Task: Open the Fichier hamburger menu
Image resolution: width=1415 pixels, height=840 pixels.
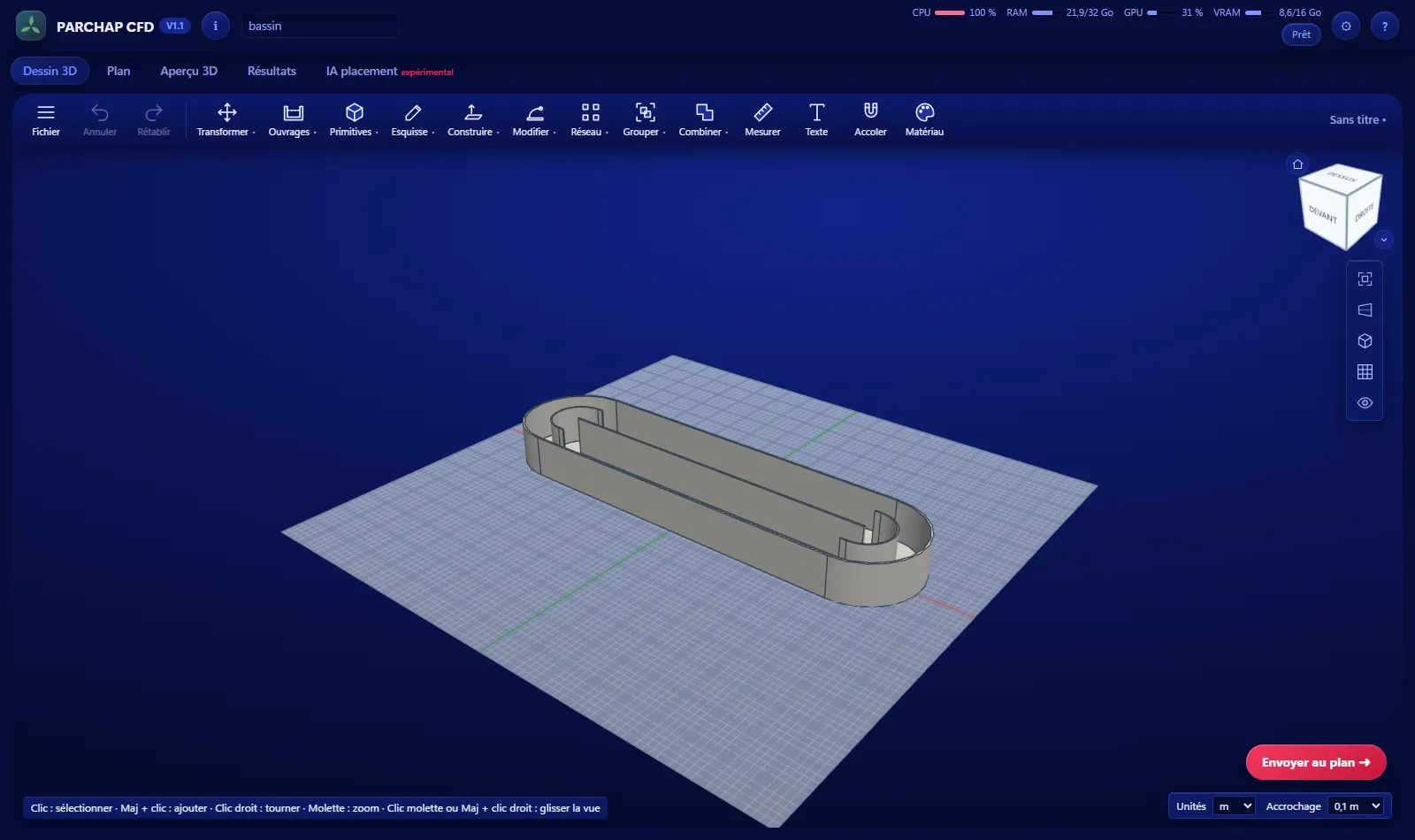Action: click(46, 119)
